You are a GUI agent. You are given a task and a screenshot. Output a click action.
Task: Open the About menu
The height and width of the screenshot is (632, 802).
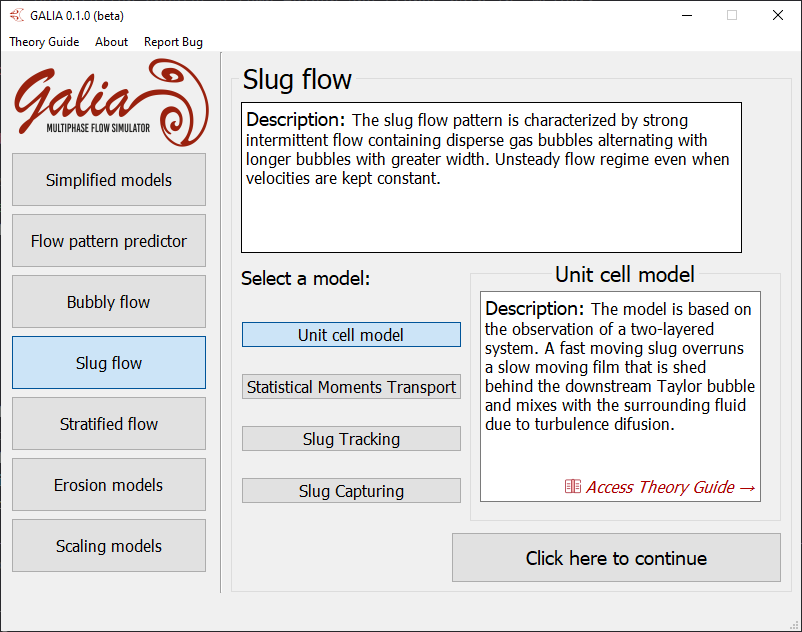pos(111,42)
